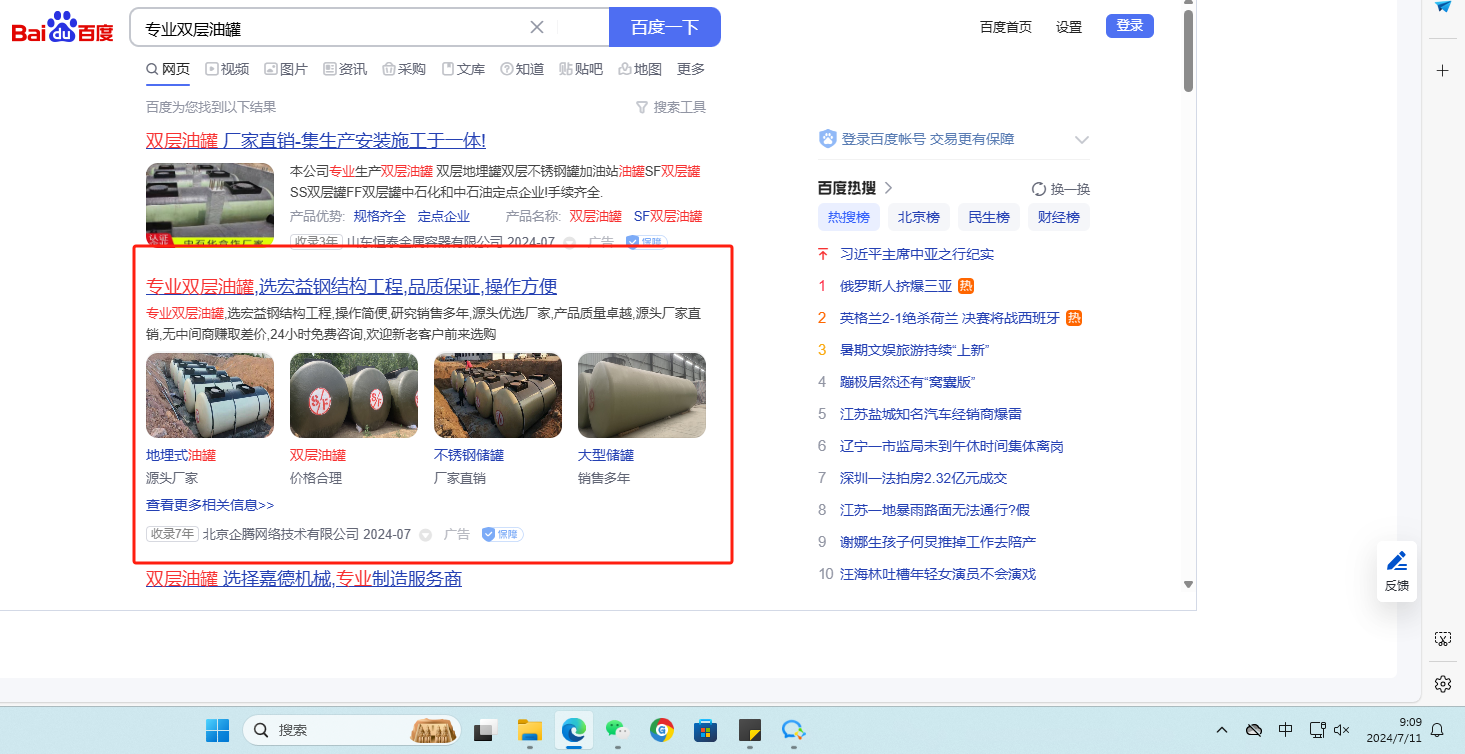1465x754 pixels.
Task: Open the 知道 tab
Action: [522, 69]
